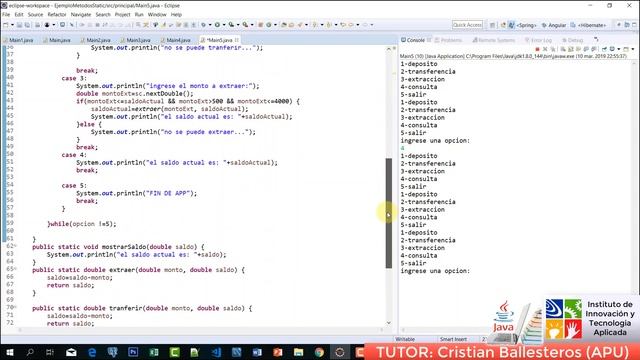Collapse the tranferir method fold marker

(x=16, y=307)
